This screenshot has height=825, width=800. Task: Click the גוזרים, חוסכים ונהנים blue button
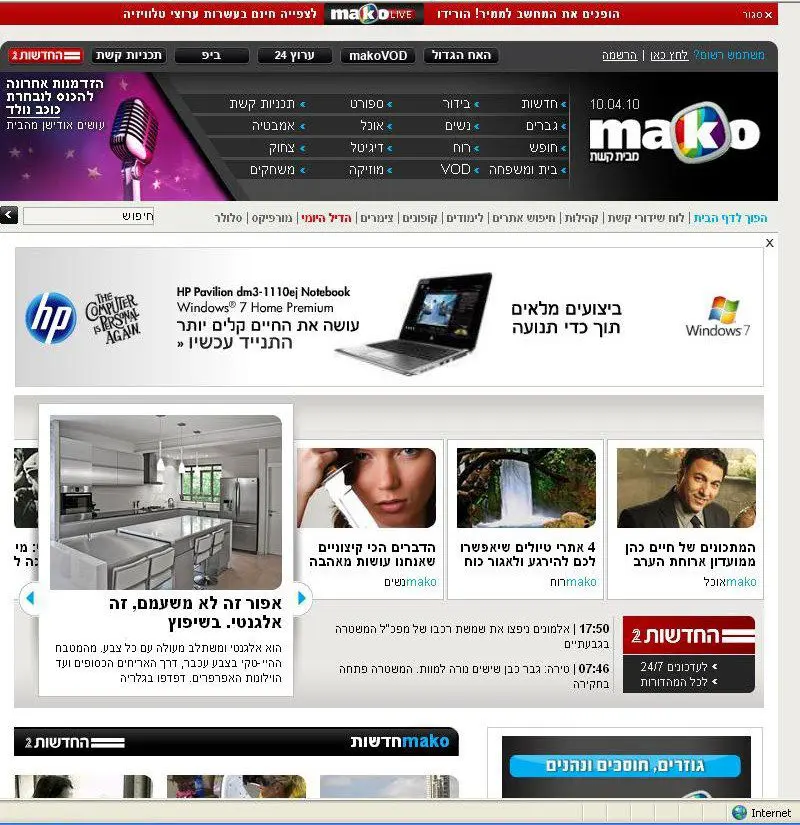[625, 766]
